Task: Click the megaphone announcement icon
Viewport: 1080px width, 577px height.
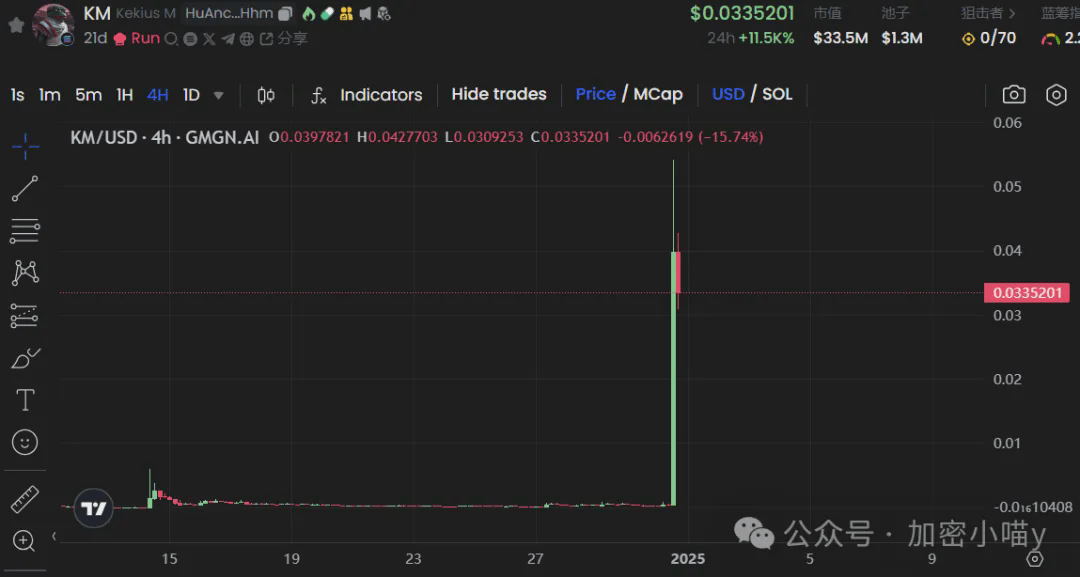Action: pyautogui.click(x=365, y=13)
